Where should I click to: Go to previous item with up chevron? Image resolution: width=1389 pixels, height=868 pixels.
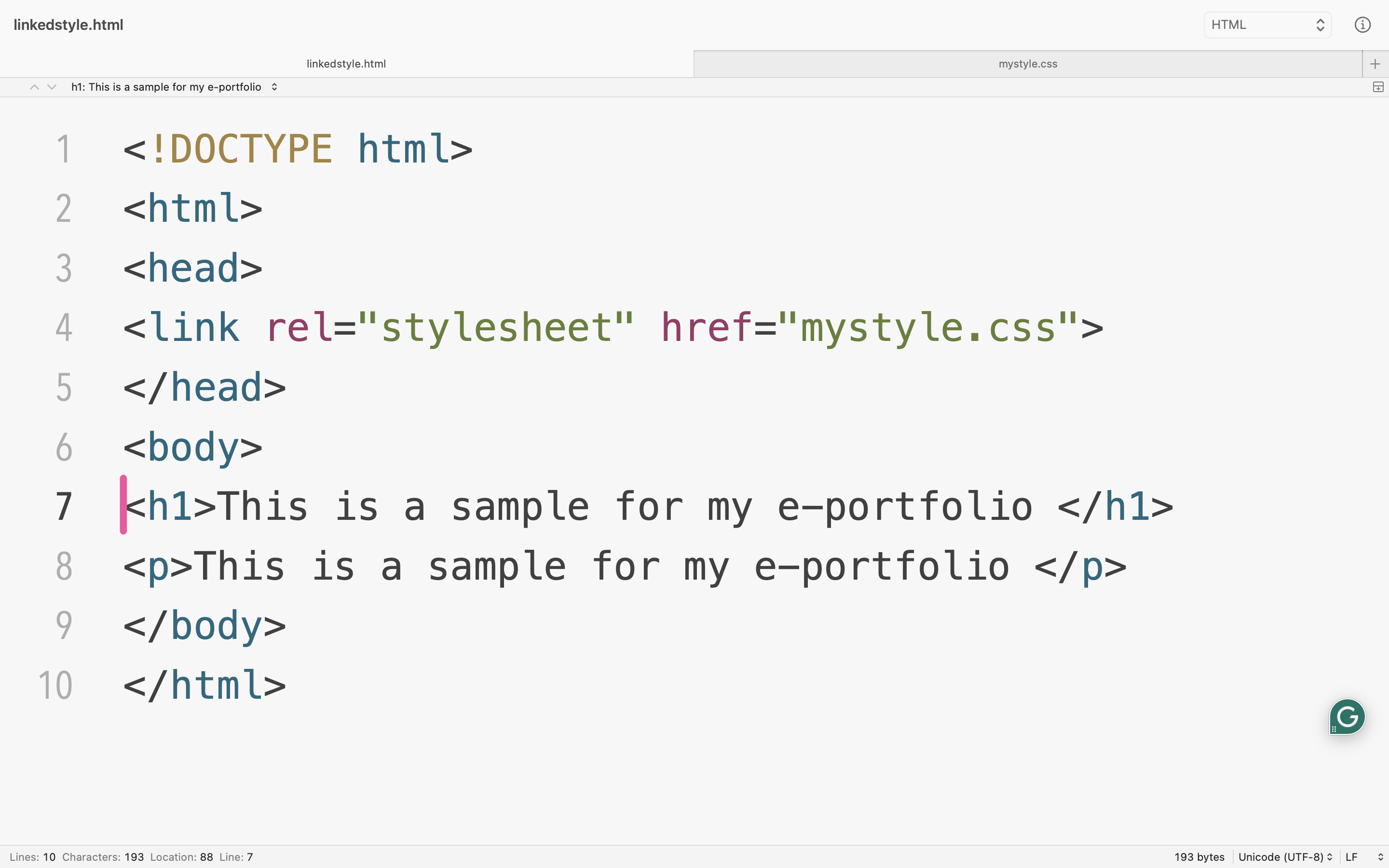click(x=34, y=87)
